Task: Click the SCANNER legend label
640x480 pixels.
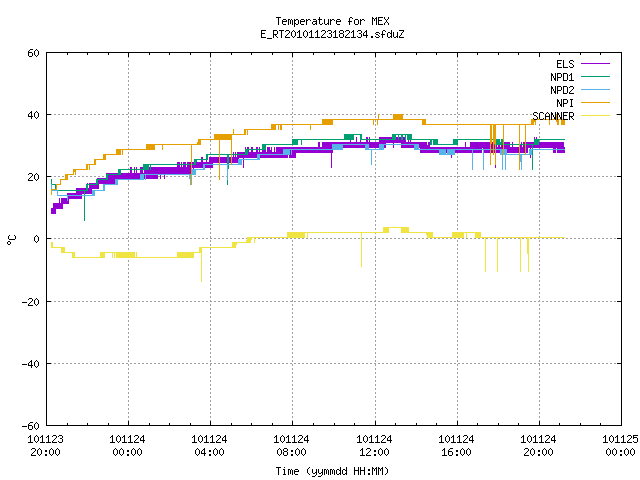Action: pyautogui.click(x=553, y=116)
